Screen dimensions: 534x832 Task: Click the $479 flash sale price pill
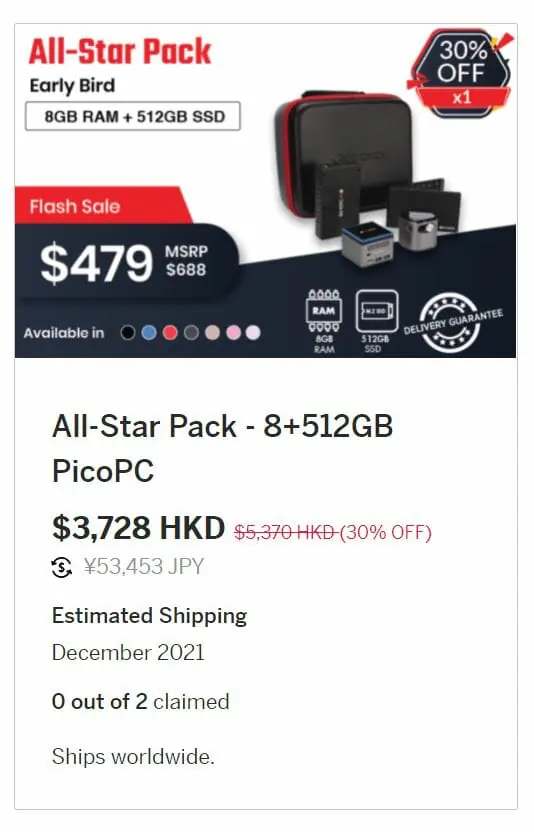click(x=127, y=263)
